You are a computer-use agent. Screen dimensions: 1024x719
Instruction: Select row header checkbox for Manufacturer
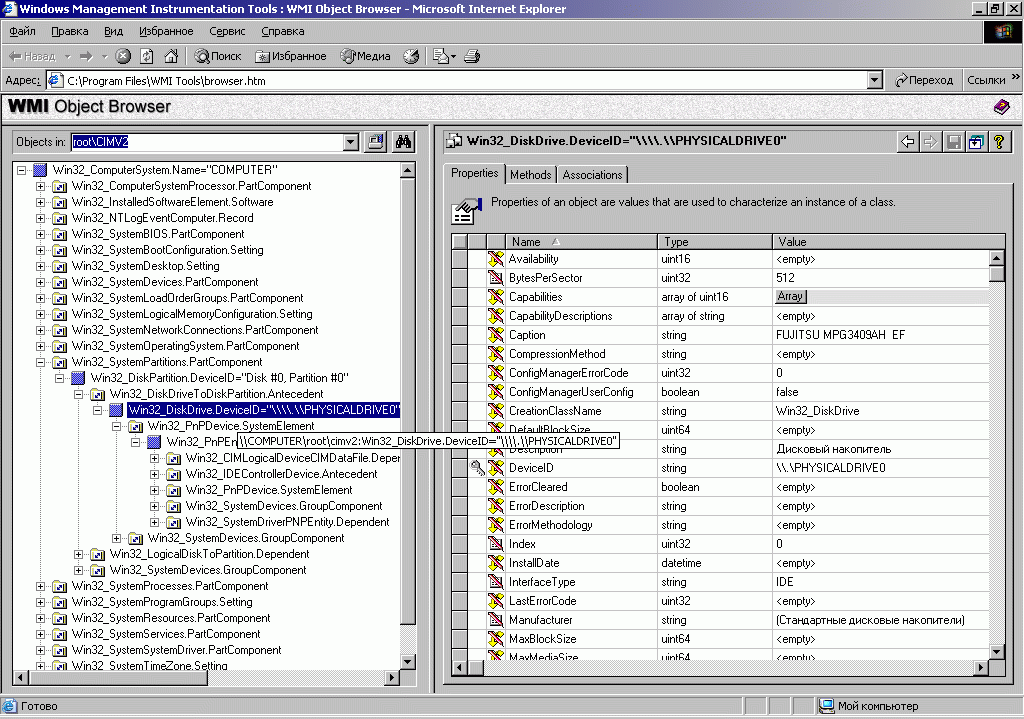tap(459, 620)
